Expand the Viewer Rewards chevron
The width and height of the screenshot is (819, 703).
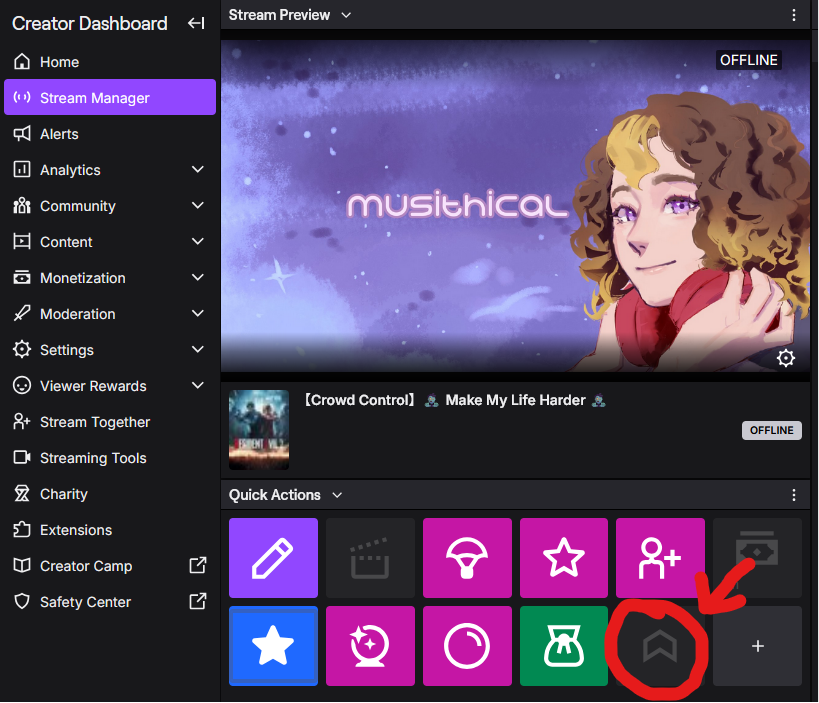click(197, 385)
